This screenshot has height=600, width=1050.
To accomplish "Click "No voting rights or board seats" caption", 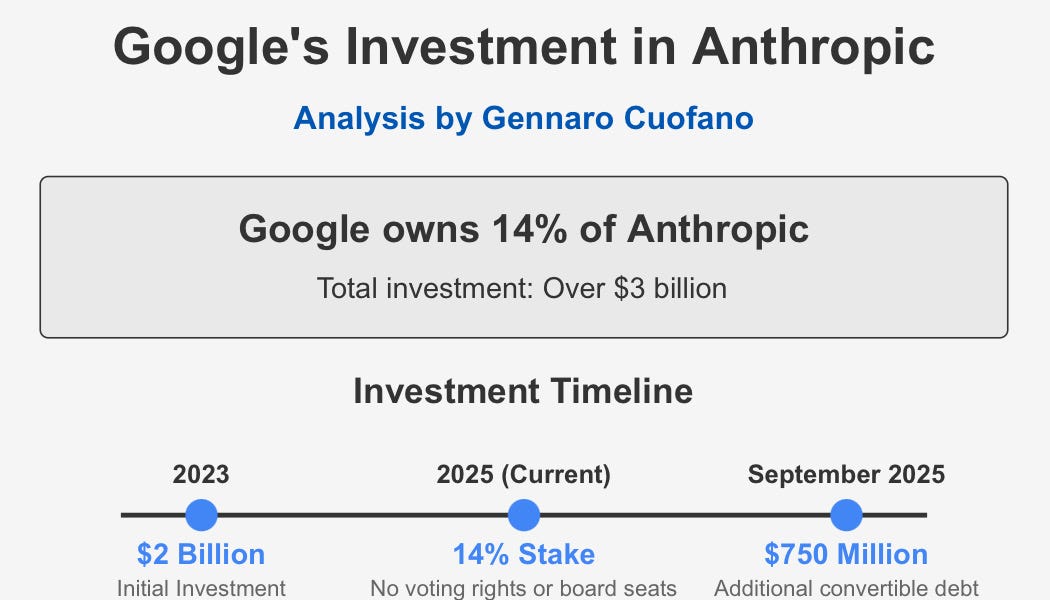I will pos(524,589).
